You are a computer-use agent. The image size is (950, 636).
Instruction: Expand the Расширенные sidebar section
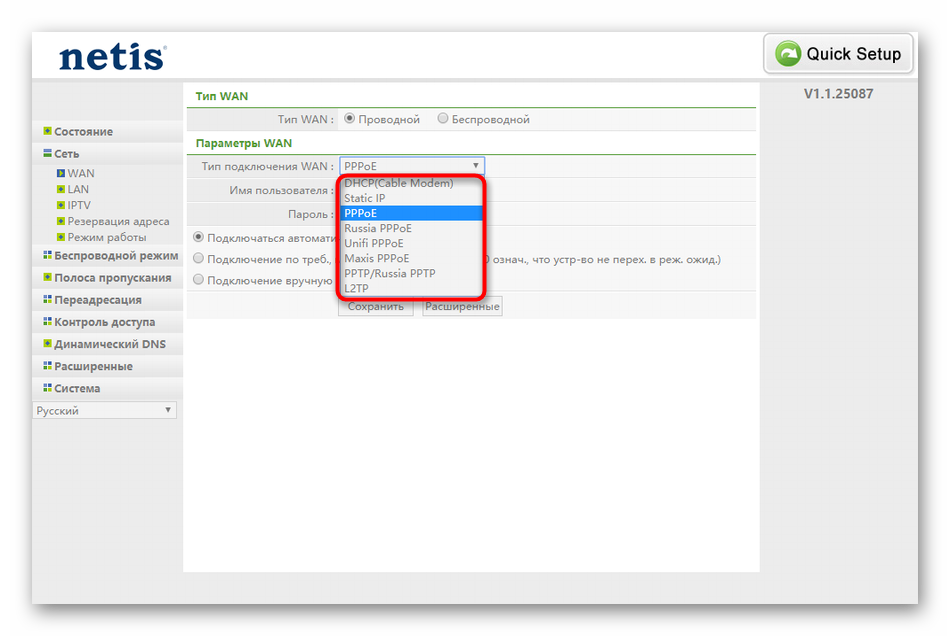[93, 366]
